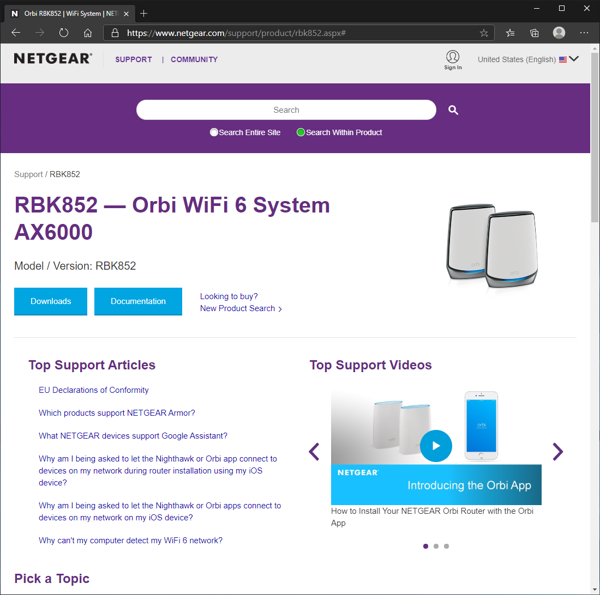Click the RBK852 breadcrumb text

click(65, 174)
